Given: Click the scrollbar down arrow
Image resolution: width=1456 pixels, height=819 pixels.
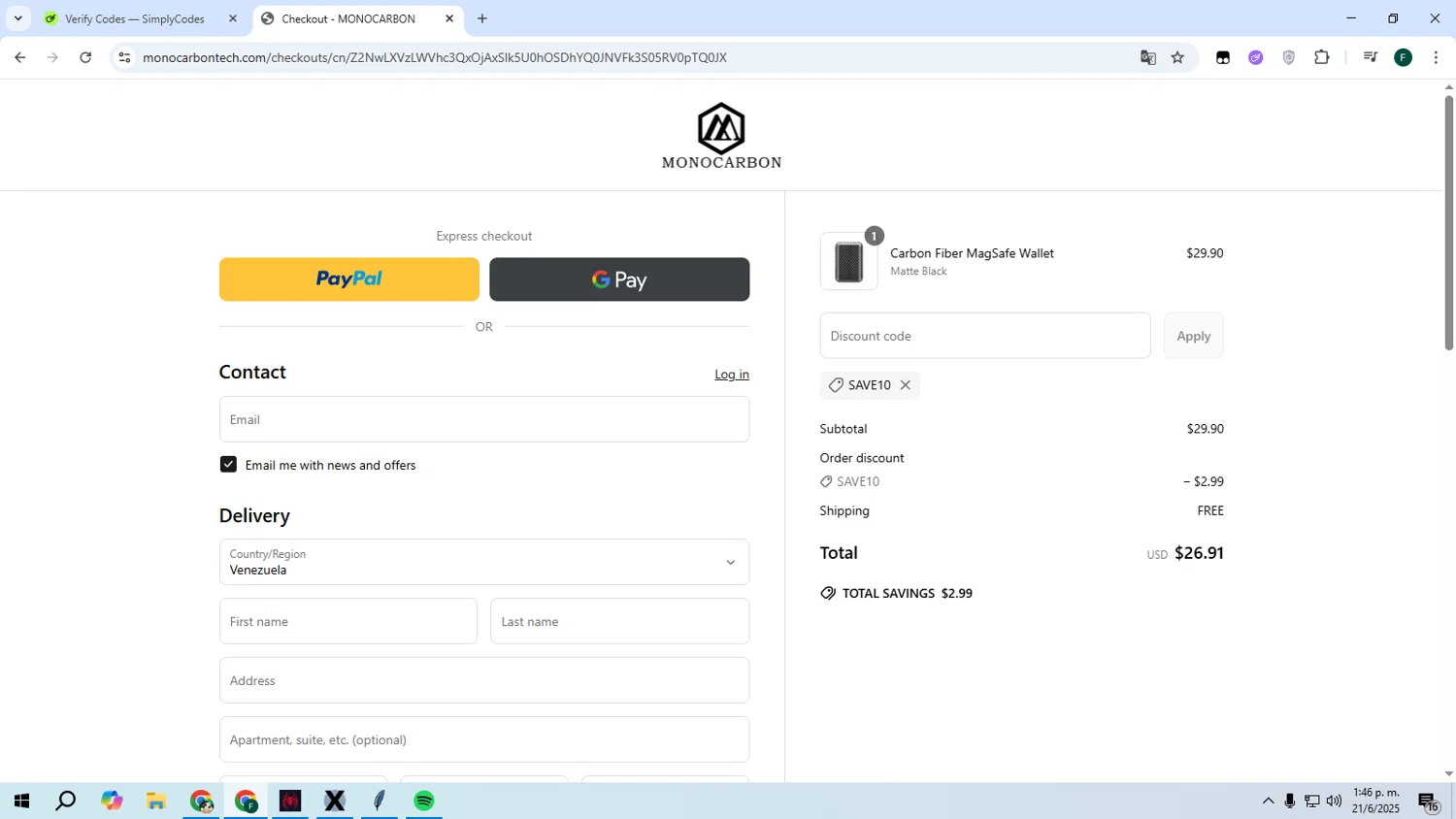Looking at the screenshot, I should tap(1448, 774).
